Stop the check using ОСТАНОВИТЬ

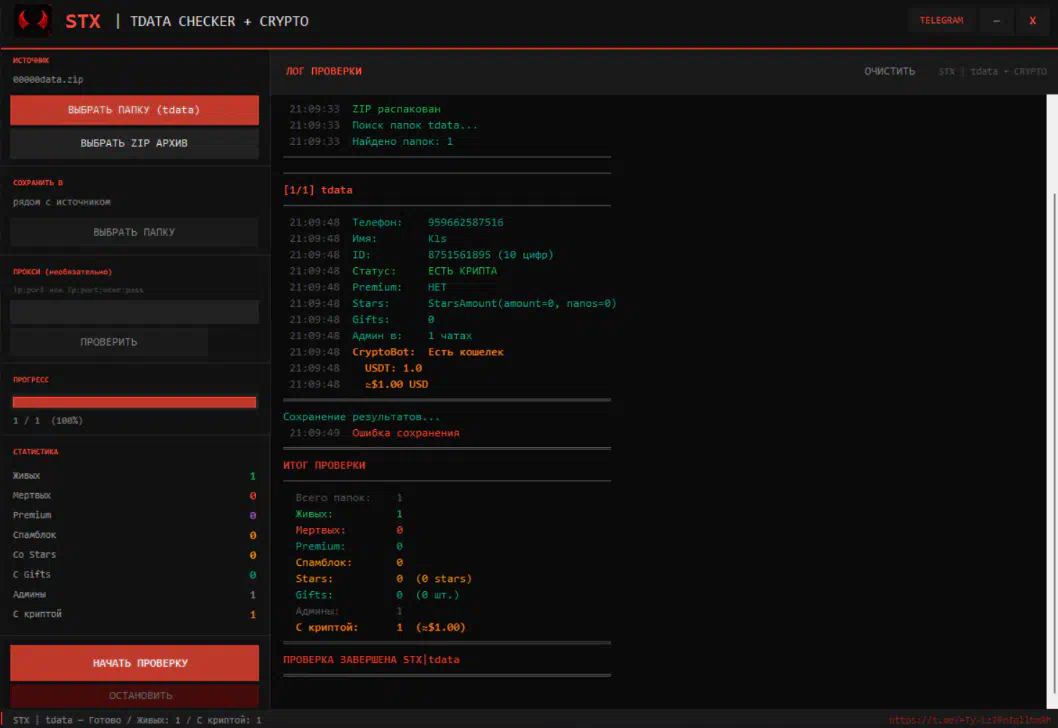click(134, 696)
